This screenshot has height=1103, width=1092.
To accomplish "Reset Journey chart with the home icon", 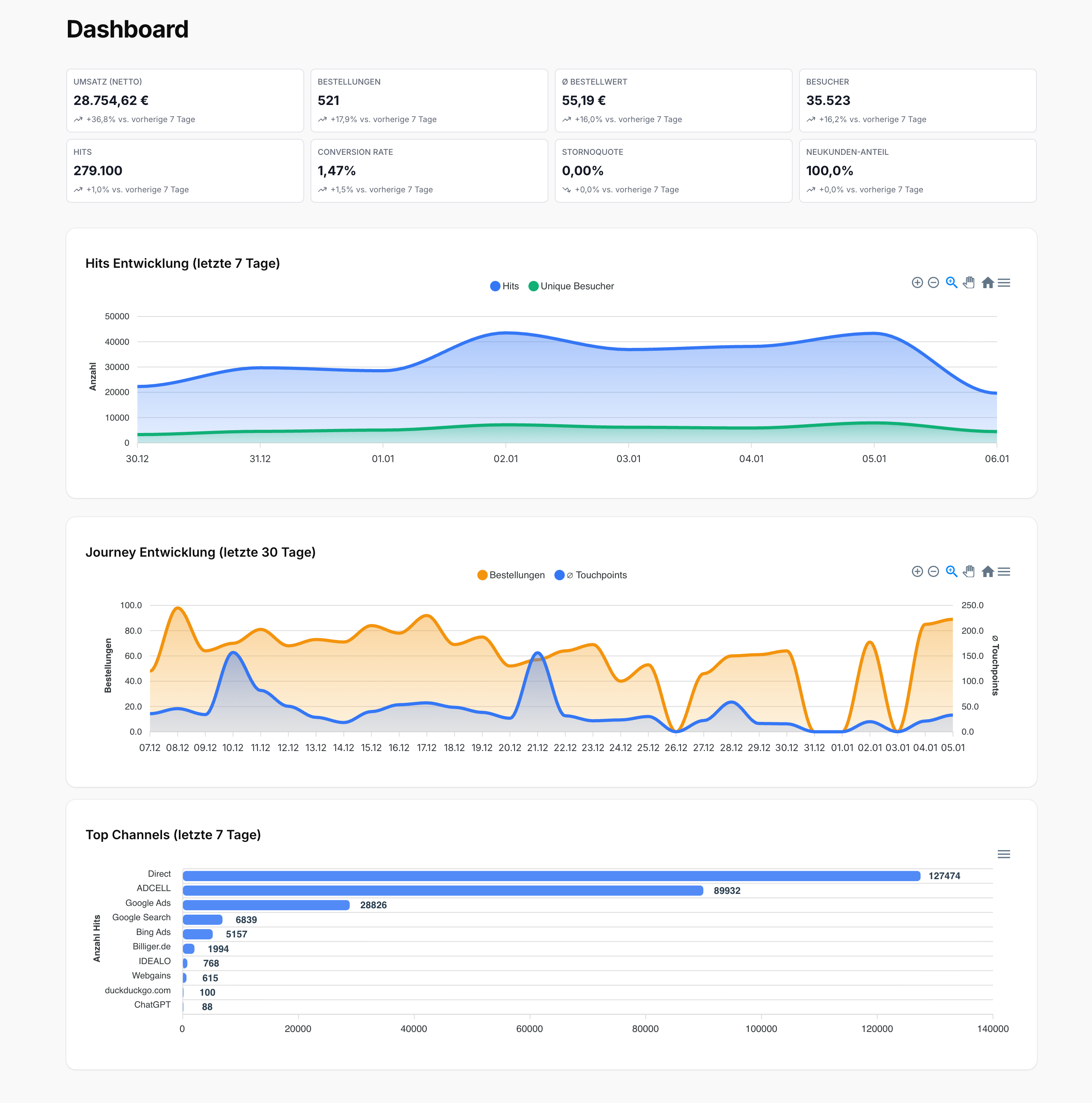I will tap(987, 571).
